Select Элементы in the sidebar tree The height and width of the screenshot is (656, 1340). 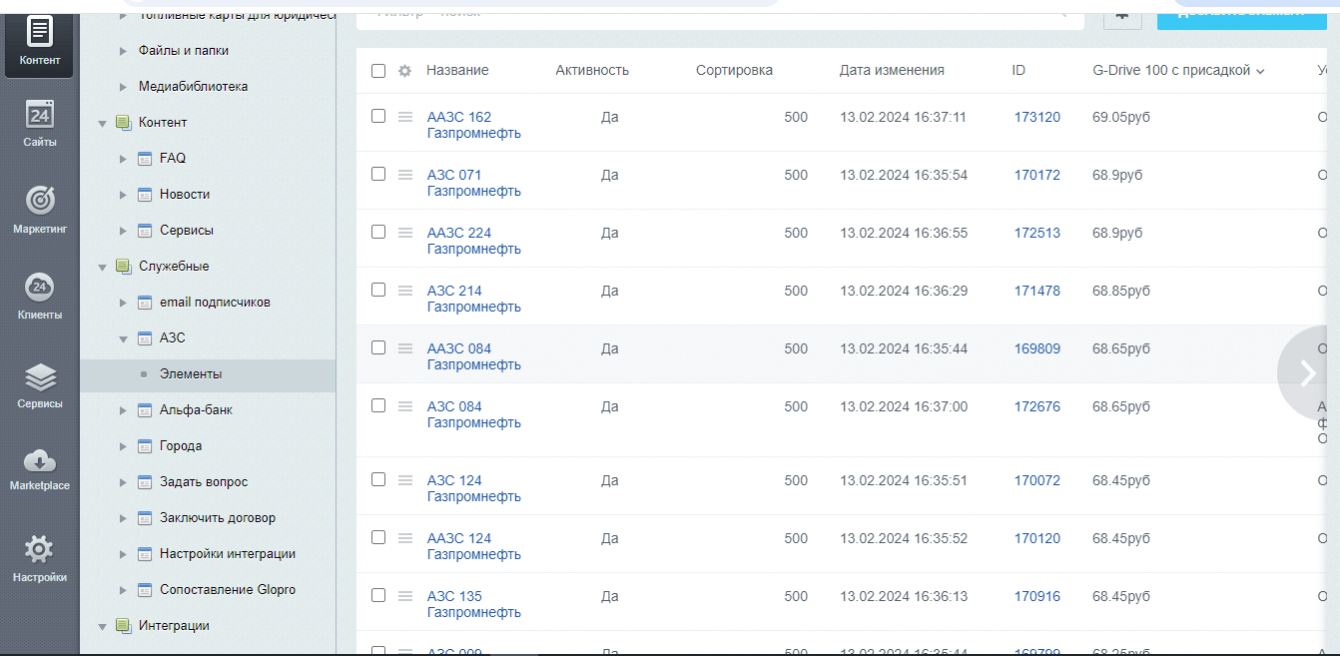point(191,374)
